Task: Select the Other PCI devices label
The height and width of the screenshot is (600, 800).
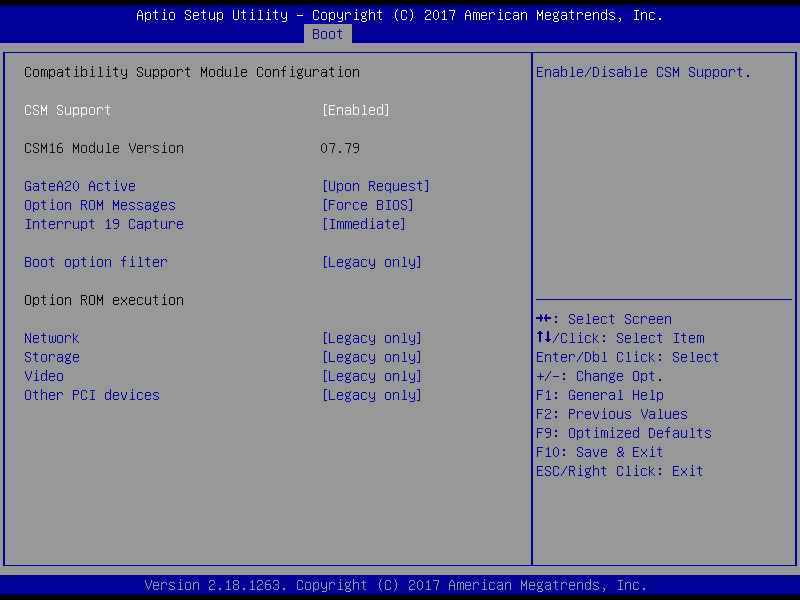Action: click(x=92, y=395)
